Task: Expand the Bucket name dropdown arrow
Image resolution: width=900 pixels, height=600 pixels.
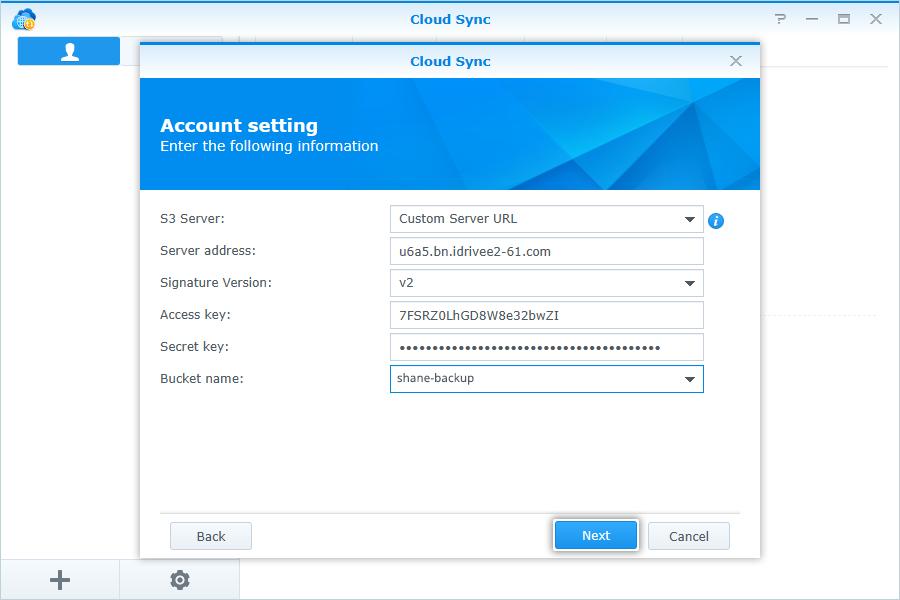Action: point(689,379)
